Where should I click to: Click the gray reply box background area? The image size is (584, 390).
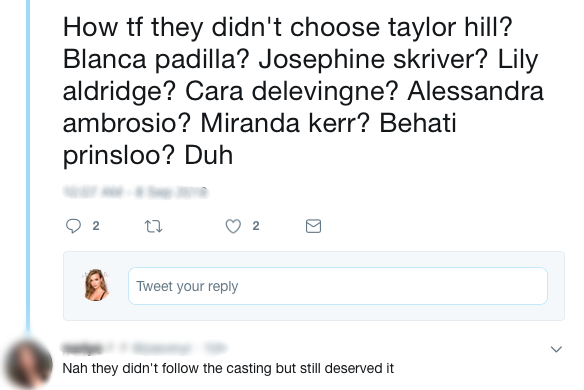coord(314,286)
